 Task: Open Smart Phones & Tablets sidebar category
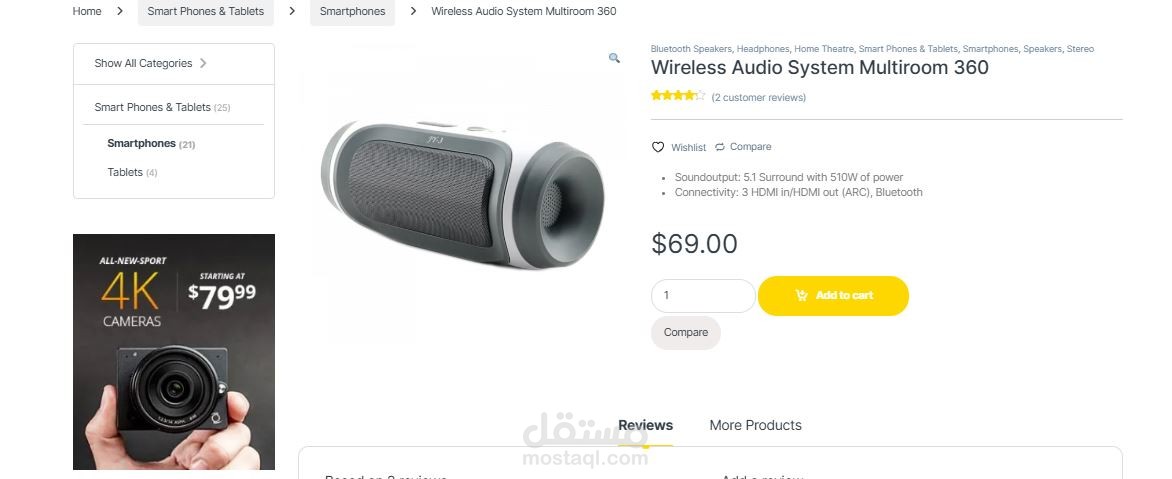[x=152, y=108]
